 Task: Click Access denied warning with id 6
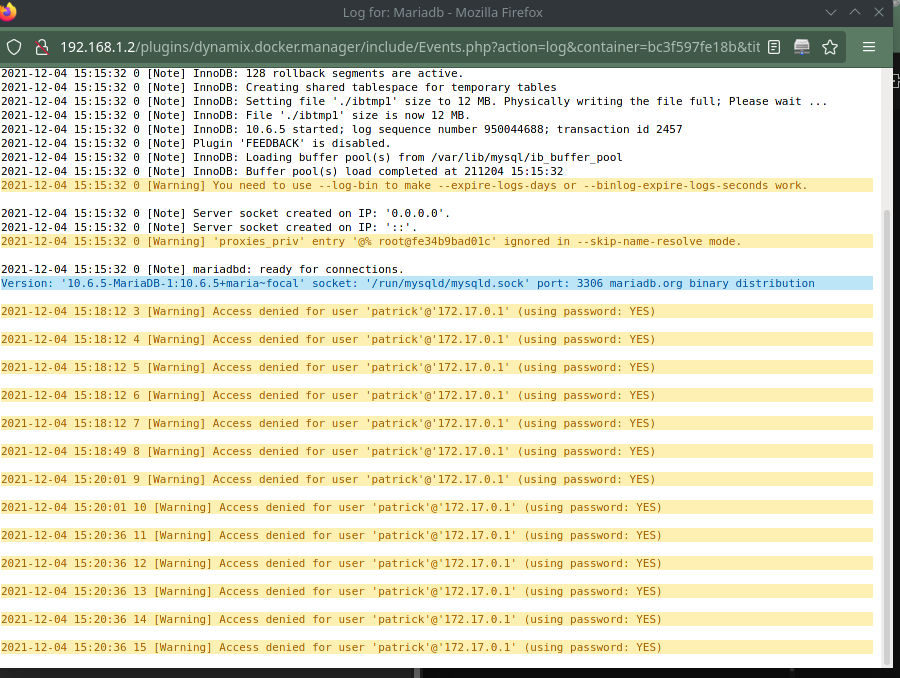tap(436, 395)
